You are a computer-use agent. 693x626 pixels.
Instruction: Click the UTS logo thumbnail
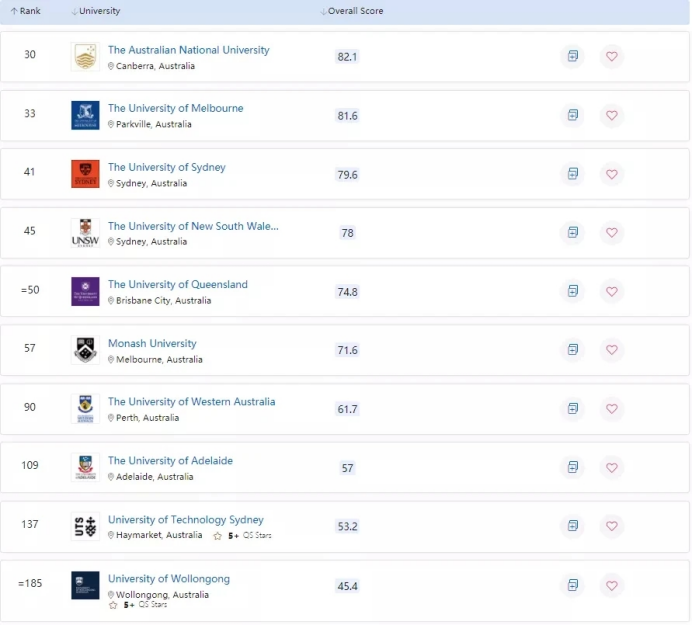coord(85,526)
